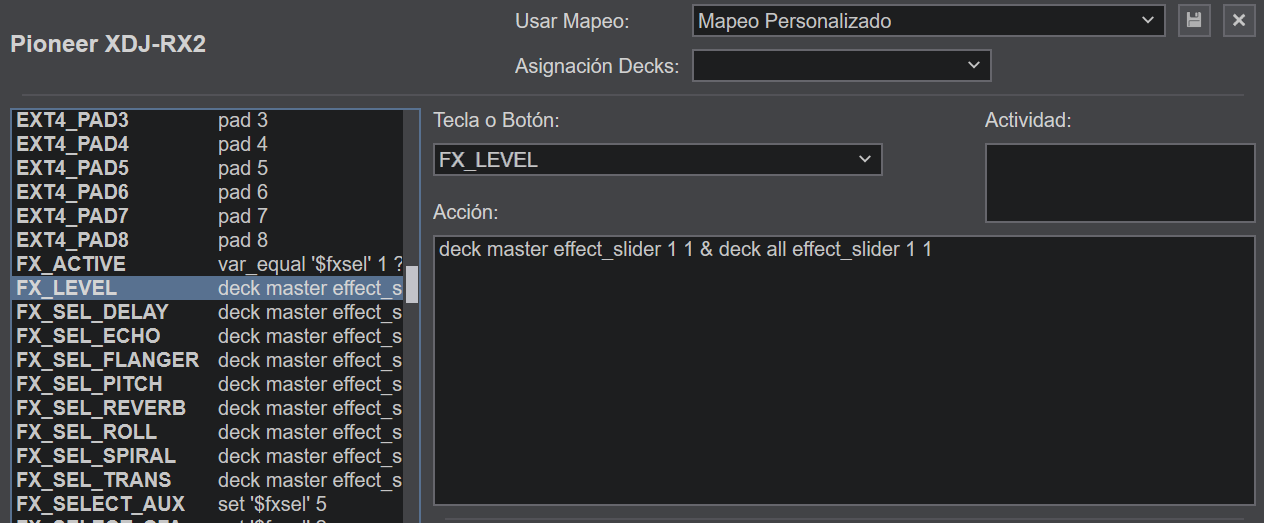Viewport: 1264px width, 523px height.
Task: Select the EXT4_PAD3 row in list
Action: pyautogui.click(x=210, y=120)
